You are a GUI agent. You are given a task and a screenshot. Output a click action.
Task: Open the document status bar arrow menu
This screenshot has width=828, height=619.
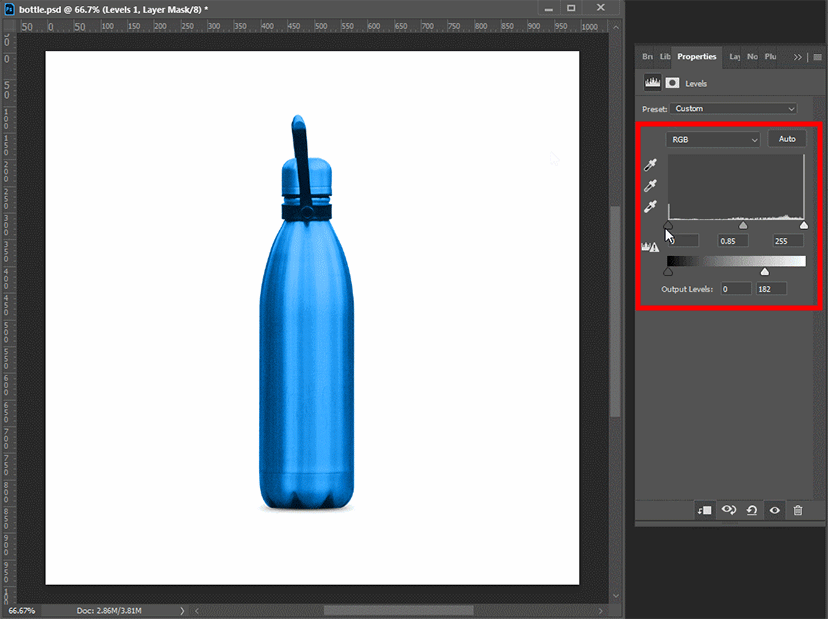[x=182, y=611]
